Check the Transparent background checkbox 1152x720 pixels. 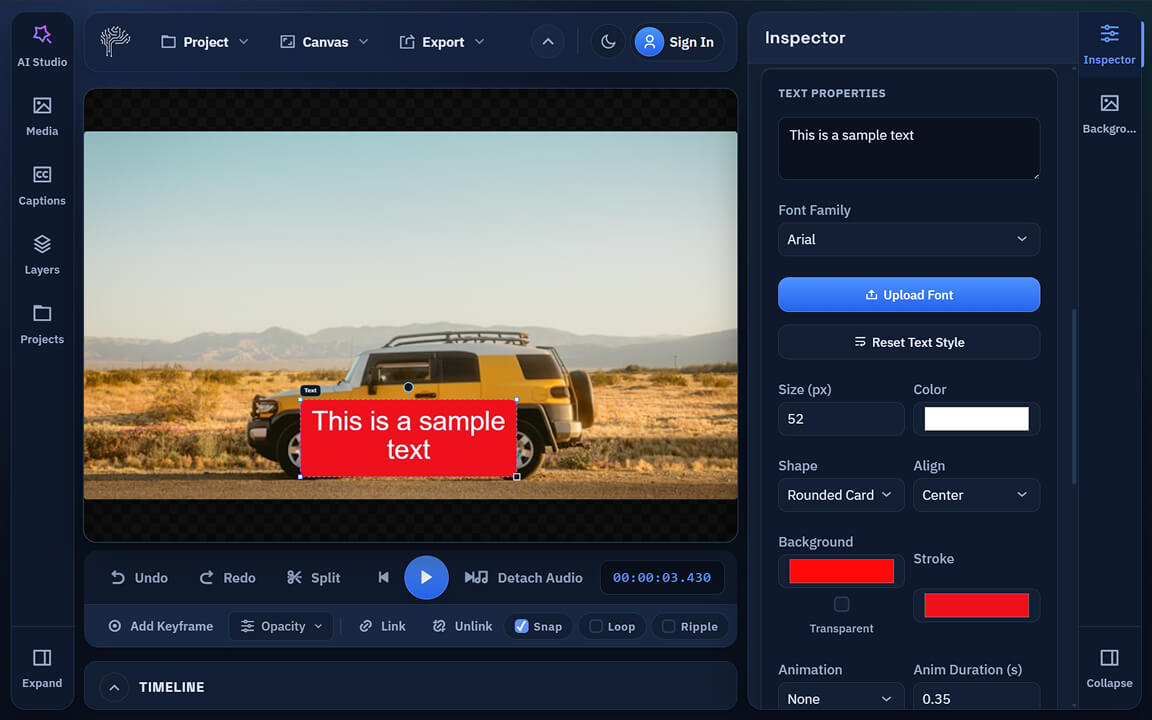click(x=842, y=604)
